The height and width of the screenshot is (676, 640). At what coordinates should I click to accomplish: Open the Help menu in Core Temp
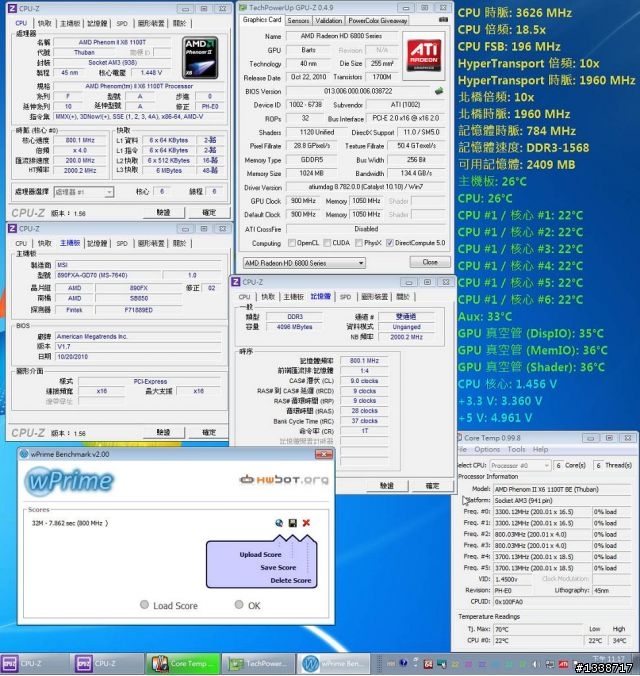pos(540,449)
